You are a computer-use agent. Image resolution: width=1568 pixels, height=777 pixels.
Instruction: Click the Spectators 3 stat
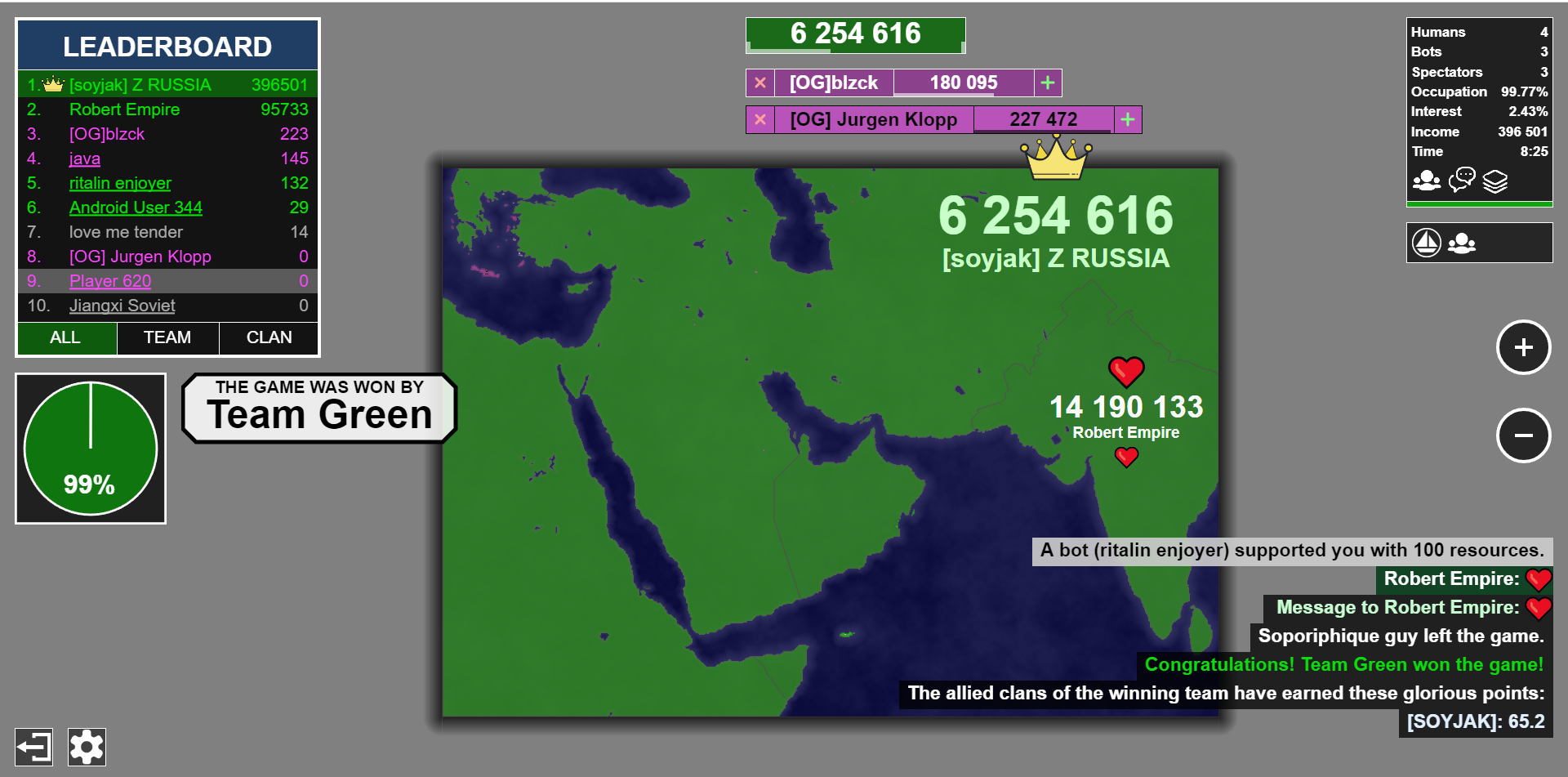click(x=1479, y=72)
